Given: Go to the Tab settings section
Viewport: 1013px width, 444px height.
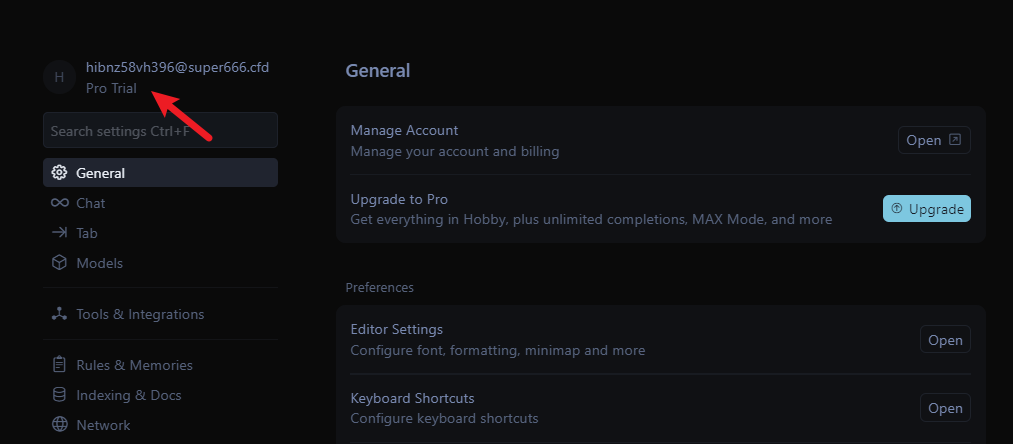Looking at the screenshot, I should coord(87,233).
